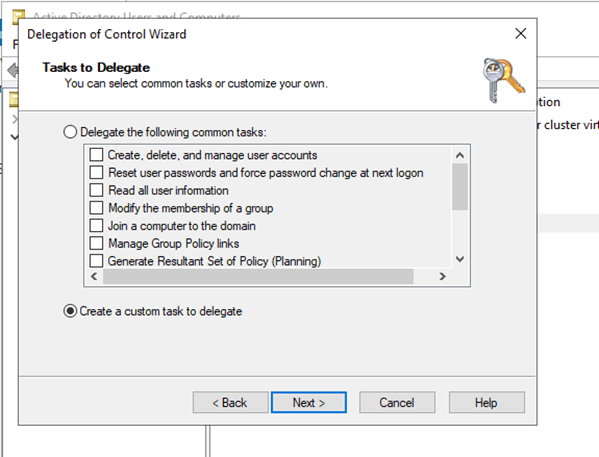Check Create, delete, and manage user accounts
599x457 pixels.
96,155
